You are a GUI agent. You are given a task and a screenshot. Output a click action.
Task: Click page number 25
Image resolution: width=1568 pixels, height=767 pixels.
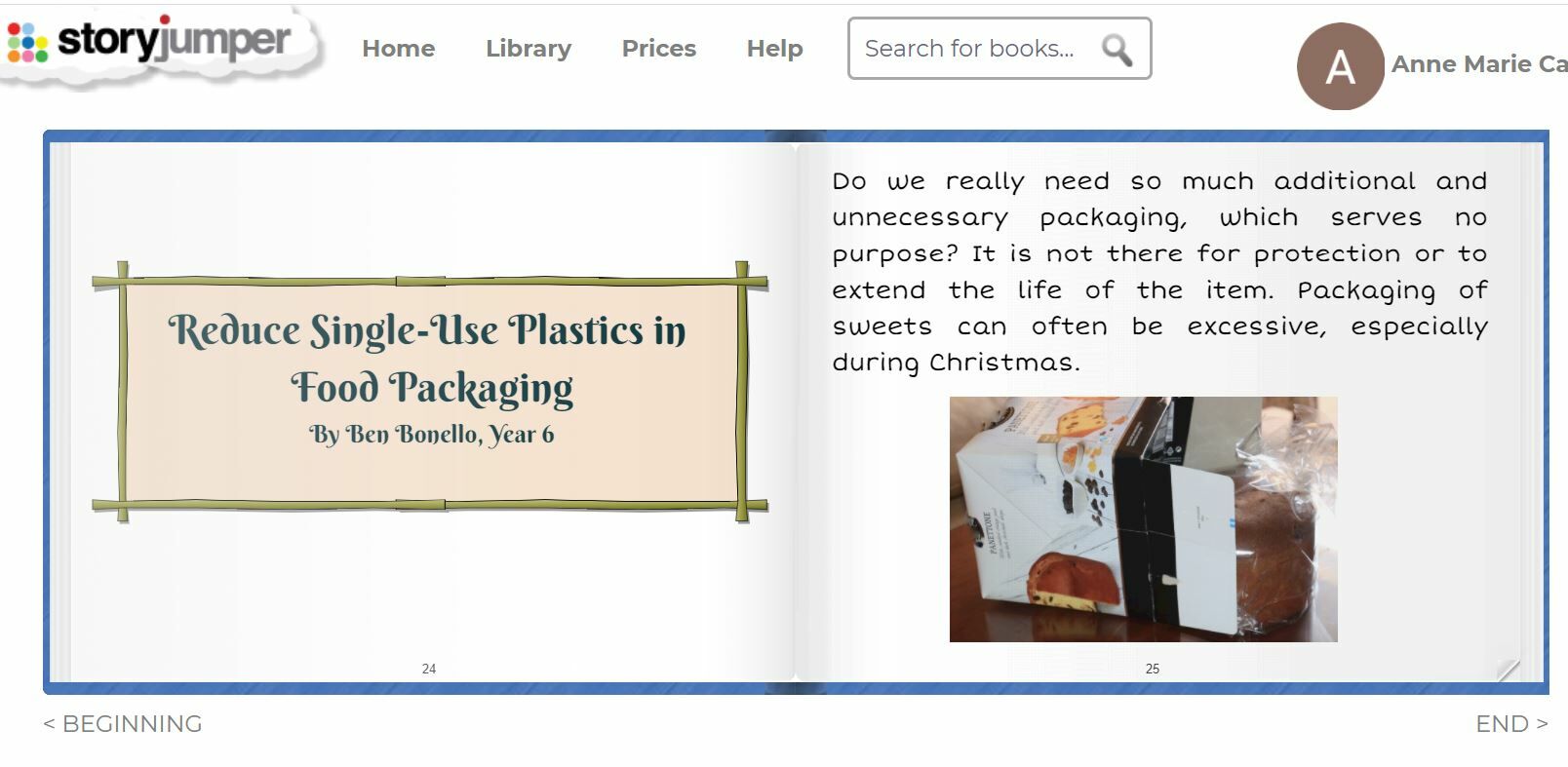pyautogui.click(x=1153, y=669)
